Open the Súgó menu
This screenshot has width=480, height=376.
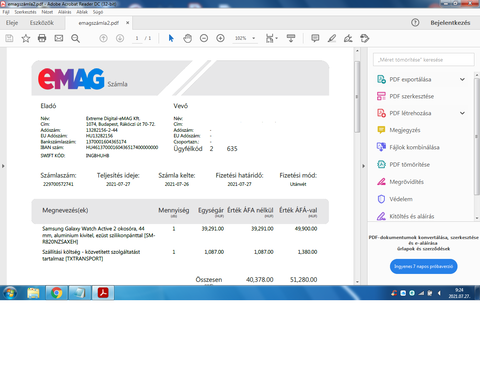point(98,12)
